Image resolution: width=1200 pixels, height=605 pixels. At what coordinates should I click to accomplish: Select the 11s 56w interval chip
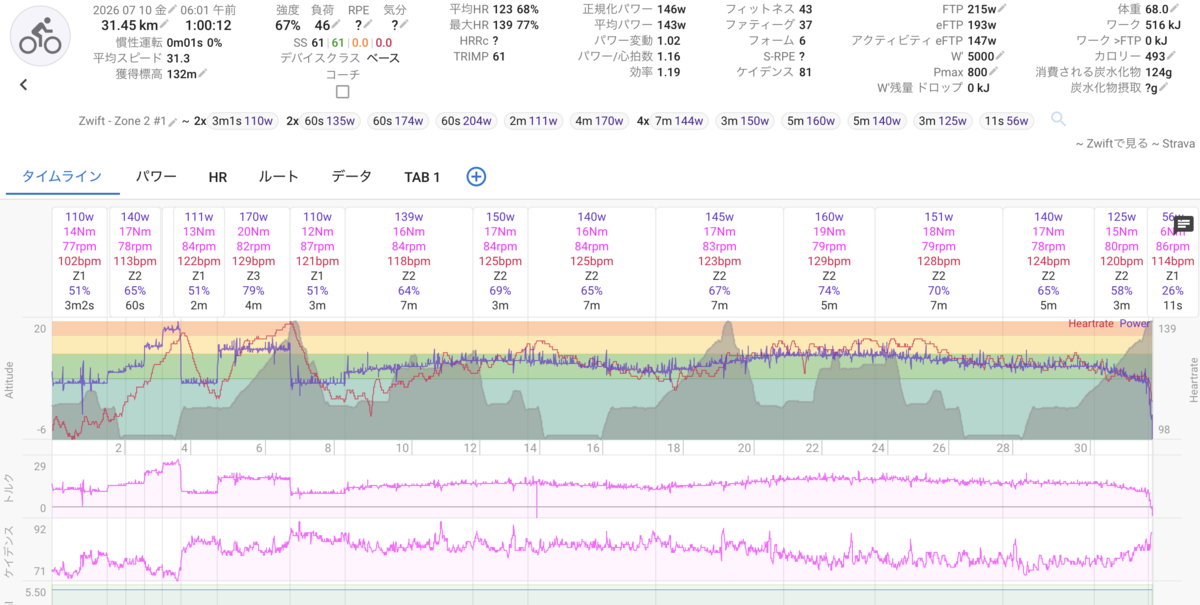[1007, 121]
